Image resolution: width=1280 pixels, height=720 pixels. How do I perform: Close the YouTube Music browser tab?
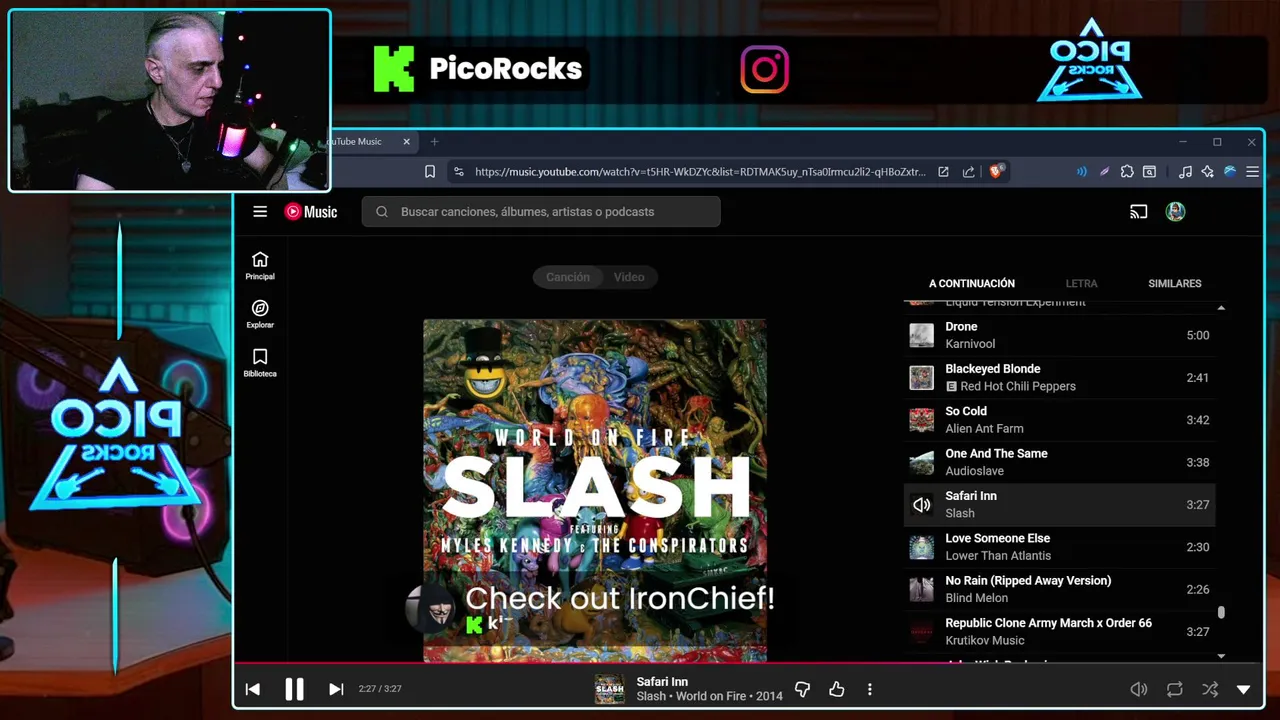point(407,142)
